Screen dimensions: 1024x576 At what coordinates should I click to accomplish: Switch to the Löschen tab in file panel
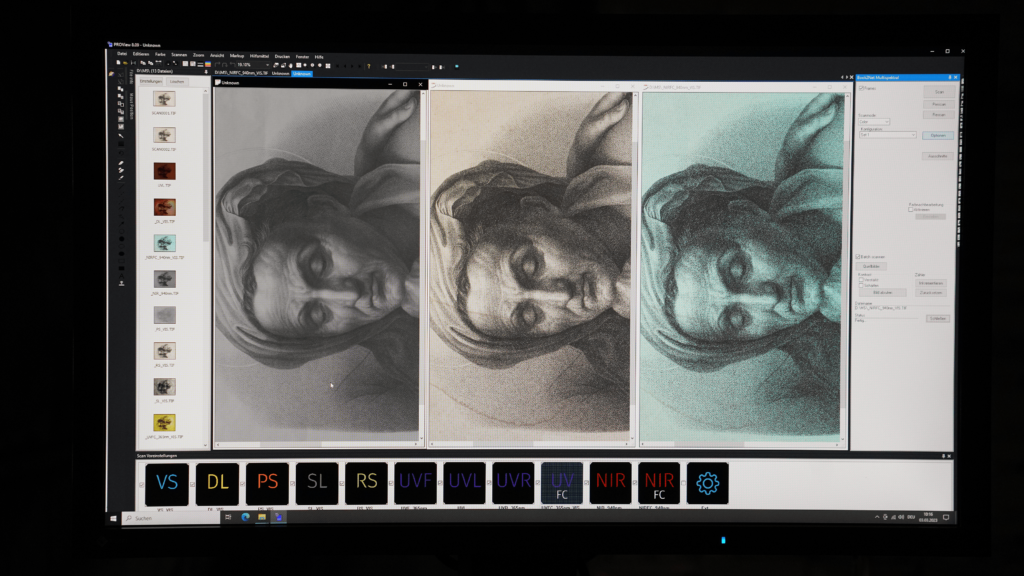point(177,82)
